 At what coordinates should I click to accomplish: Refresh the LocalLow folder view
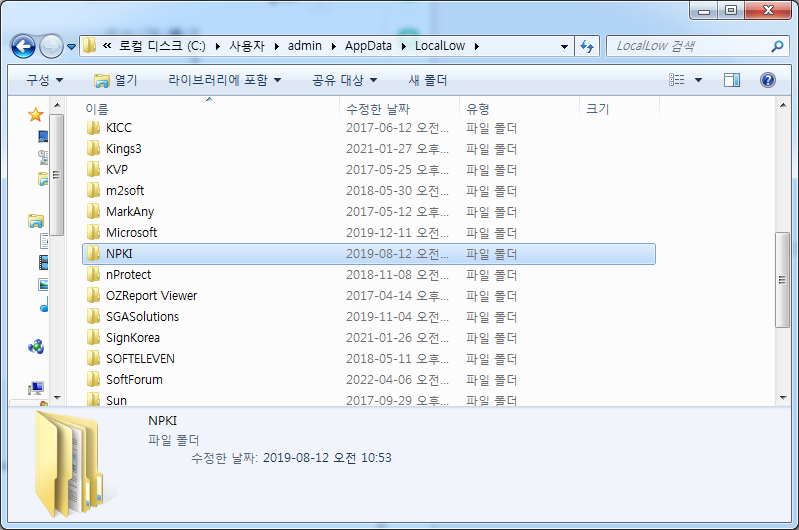tap(587, 46)
